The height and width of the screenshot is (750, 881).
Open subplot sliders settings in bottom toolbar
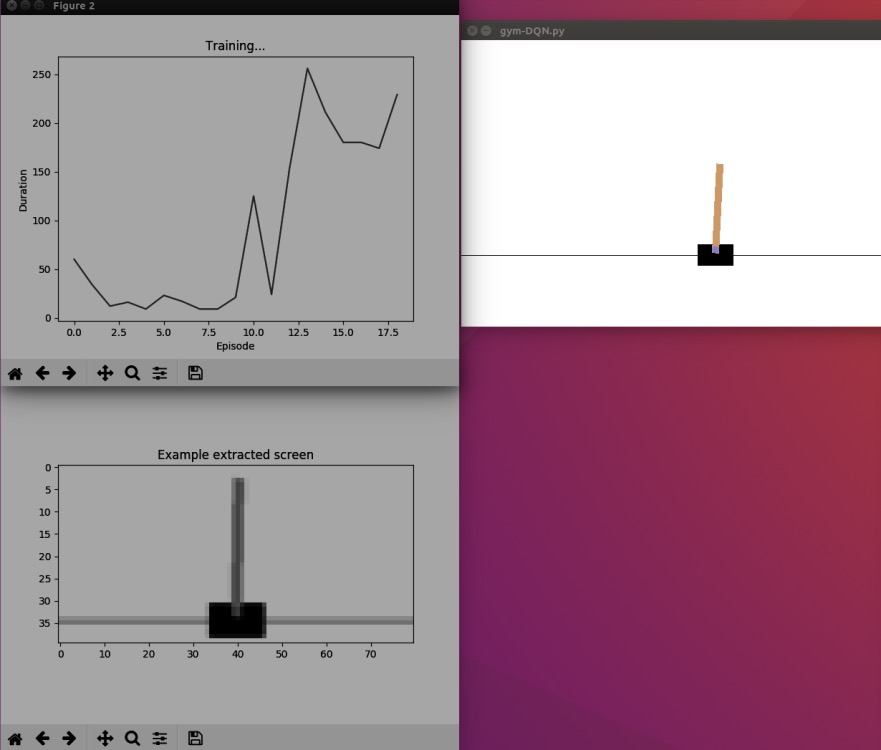pos(160,739)
